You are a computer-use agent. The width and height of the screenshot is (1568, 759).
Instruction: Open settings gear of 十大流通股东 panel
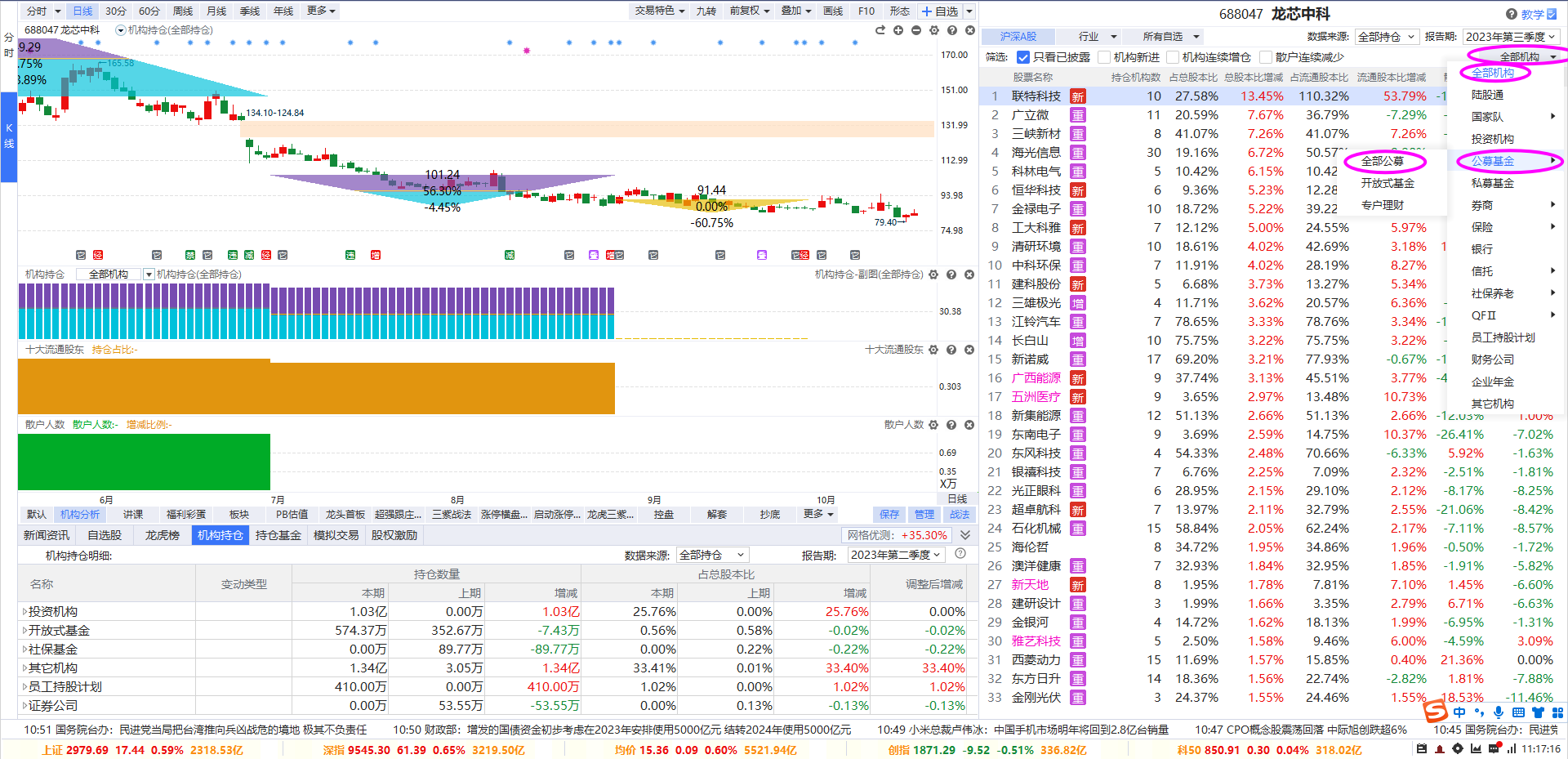coord(933,350)
